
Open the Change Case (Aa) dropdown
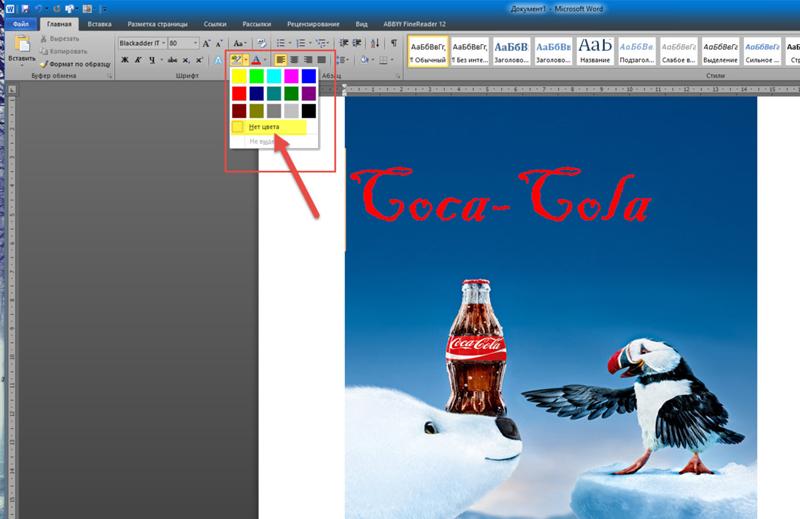(239, 43)
